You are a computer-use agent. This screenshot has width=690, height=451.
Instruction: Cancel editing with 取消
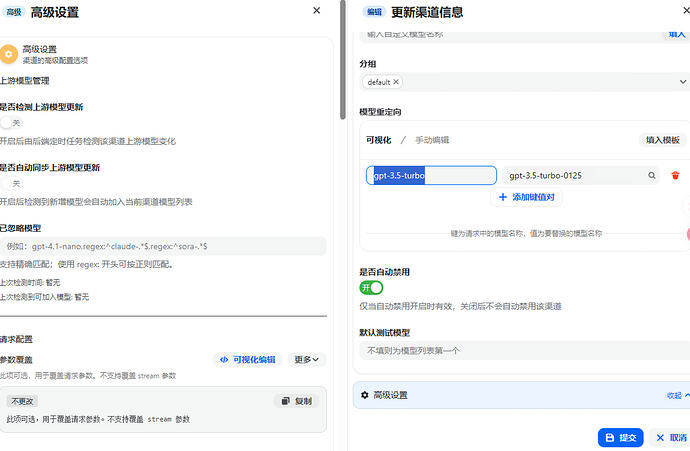671,437
